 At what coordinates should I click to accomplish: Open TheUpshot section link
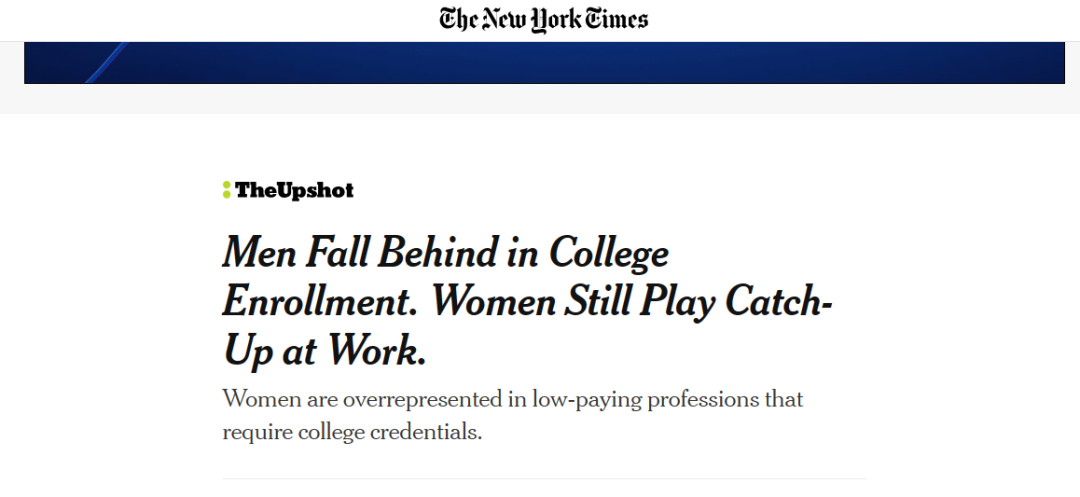(288, 190)
